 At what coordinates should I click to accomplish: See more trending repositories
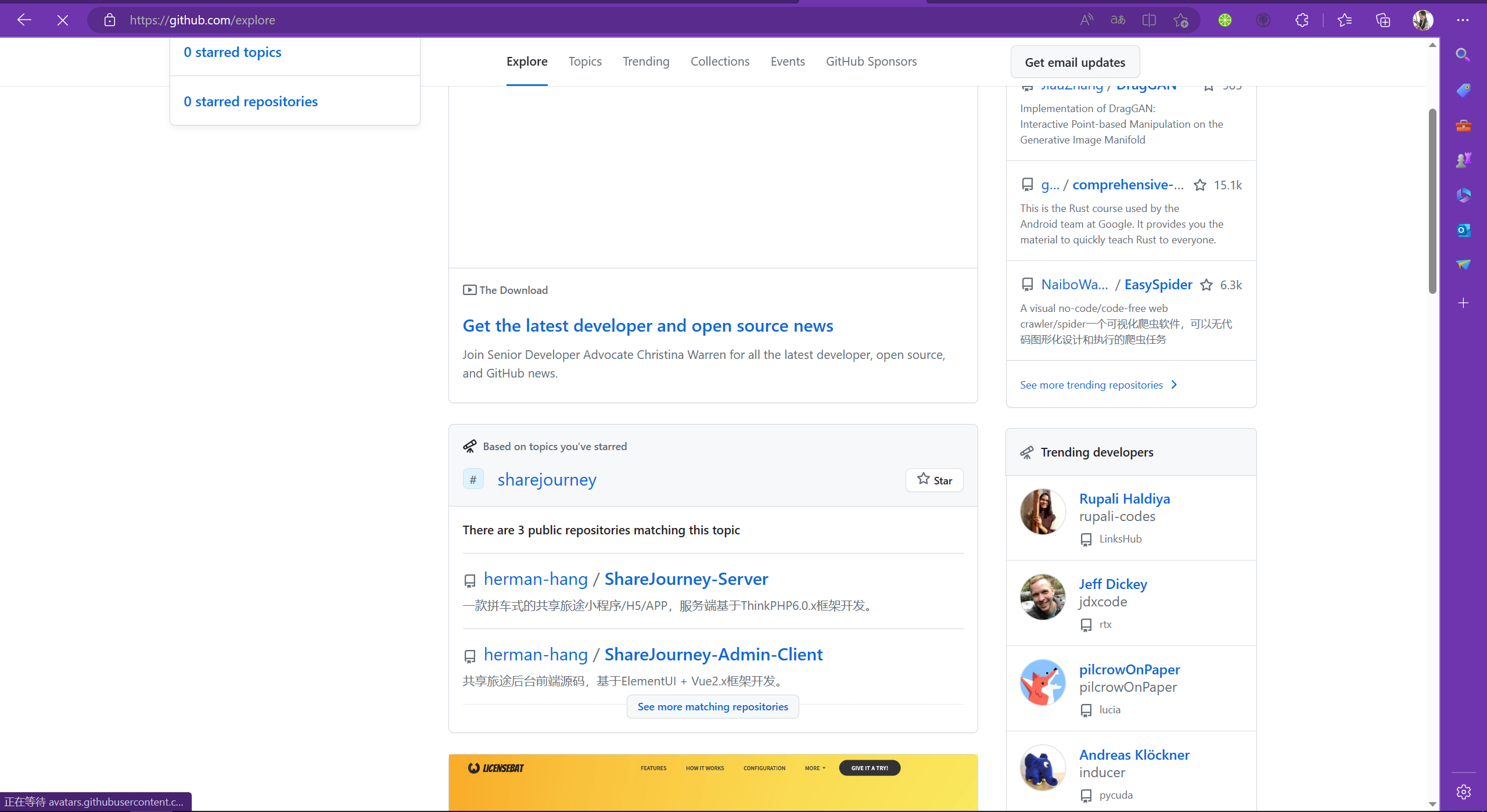tap(1098, 385)
